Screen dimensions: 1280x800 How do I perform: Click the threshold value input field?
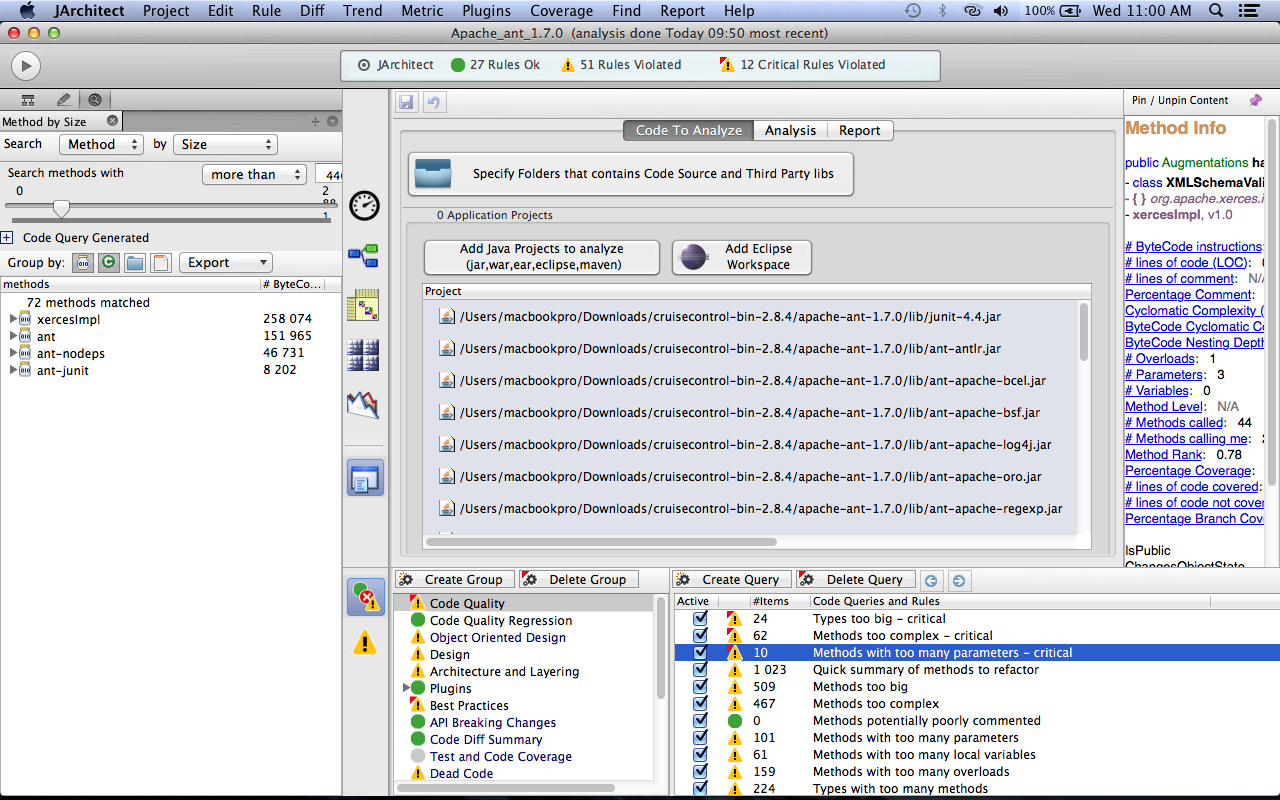coord(329,175)
